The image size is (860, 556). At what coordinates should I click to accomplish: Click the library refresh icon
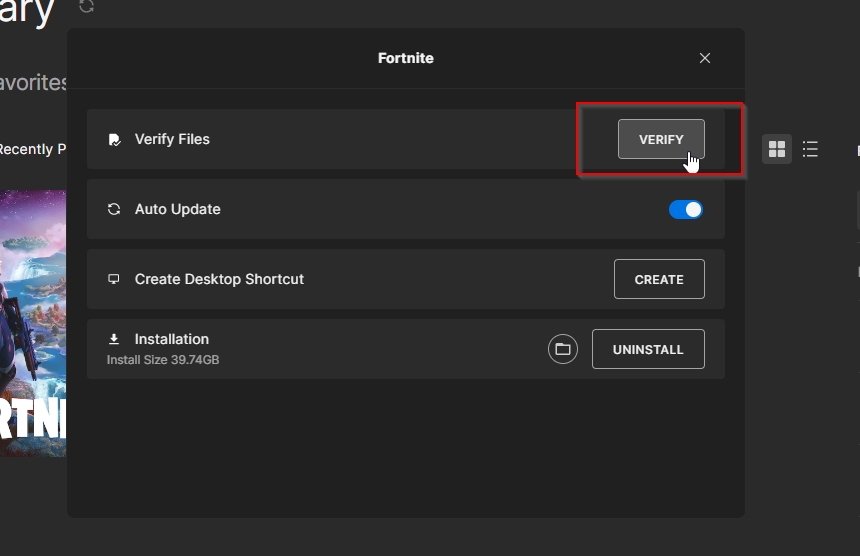[87, 5]
